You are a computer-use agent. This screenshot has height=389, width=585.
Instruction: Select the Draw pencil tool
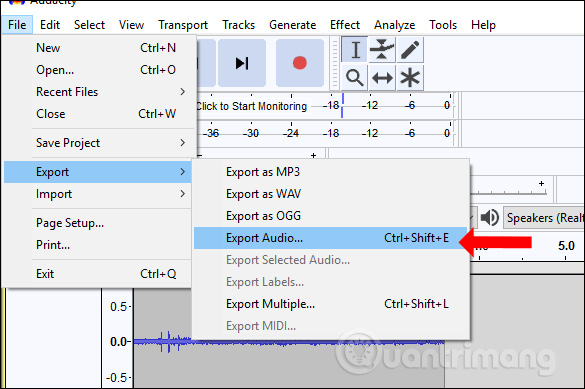pyautogui.click(x=410, y=50)
